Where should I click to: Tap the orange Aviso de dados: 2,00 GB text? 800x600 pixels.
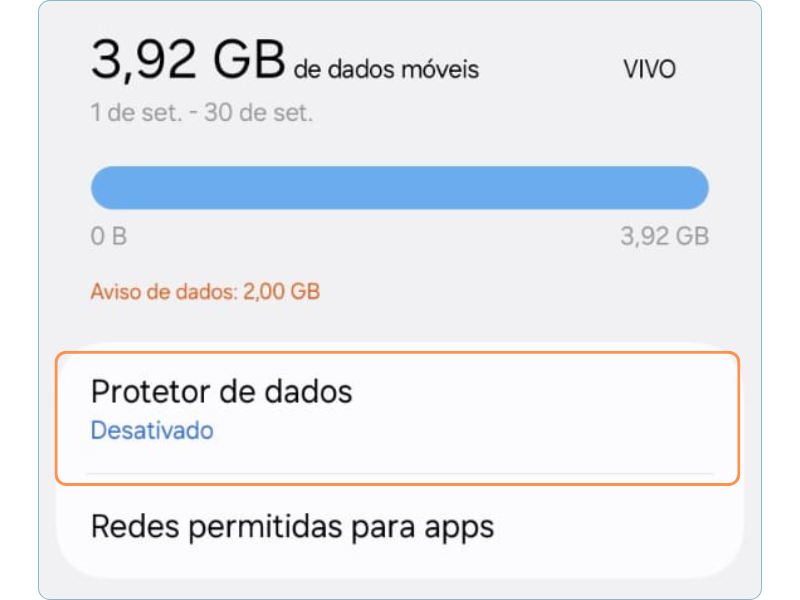(x=205, y=292)
